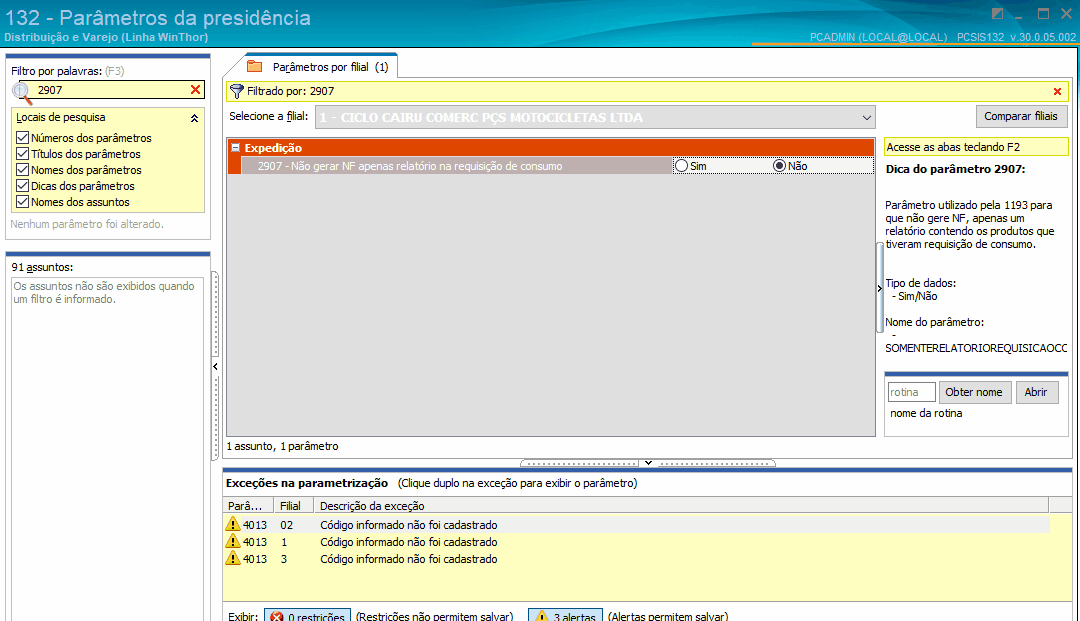The width and height of the screenshot is (1080, 621).
Task: Click 'Acesse as abas teclando F2' hint
Action: [x=976, y=147]
